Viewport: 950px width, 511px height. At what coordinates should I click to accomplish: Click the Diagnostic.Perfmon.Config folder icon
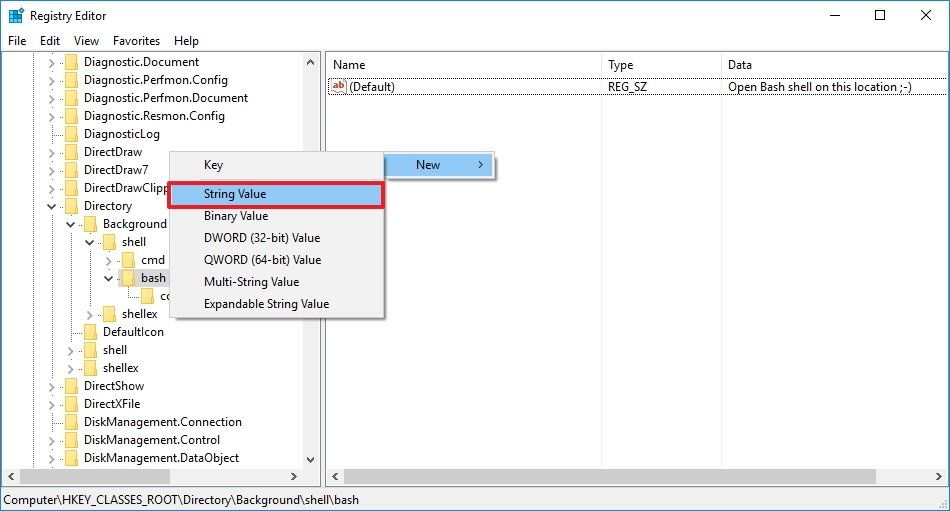(x=71, y=80)
